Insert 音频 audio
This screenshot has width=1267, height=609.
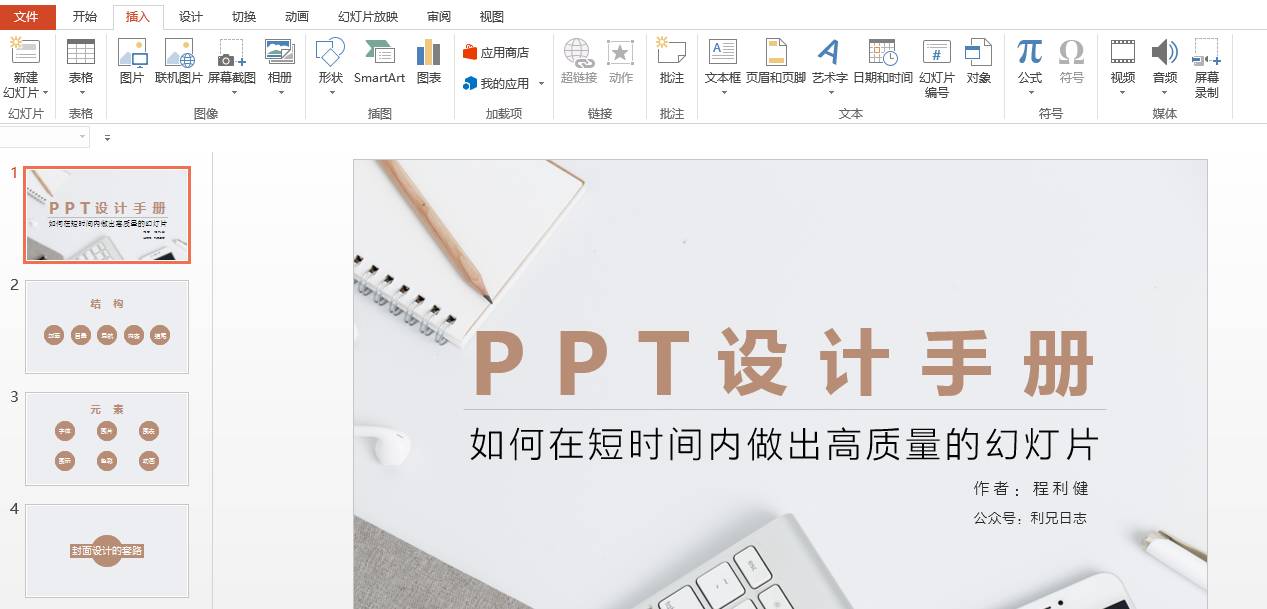(1164, 52)
